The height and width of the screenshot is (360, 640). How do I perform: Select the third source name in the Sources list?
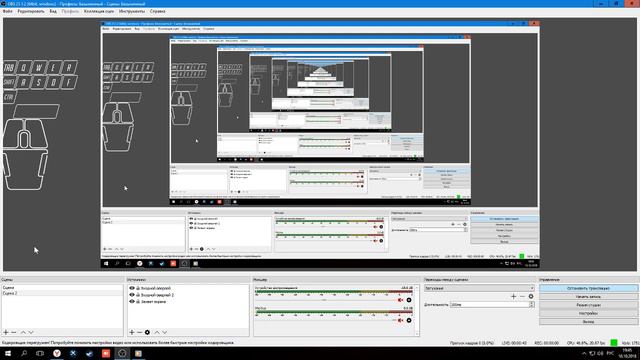tap(153, 301)
